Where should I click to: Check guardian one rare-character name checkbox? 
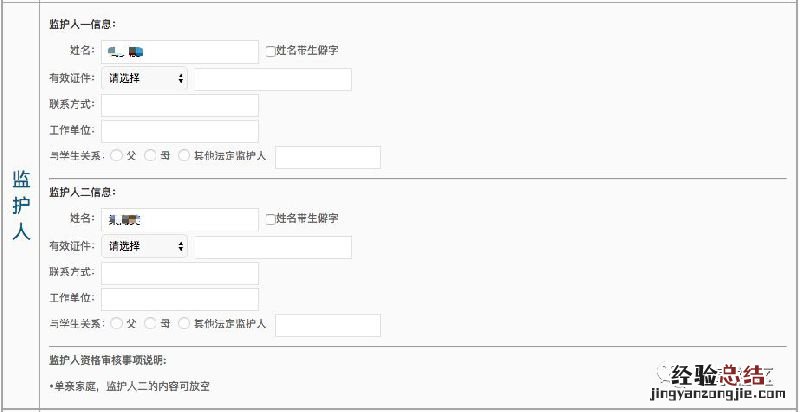(x=270, y=50)
